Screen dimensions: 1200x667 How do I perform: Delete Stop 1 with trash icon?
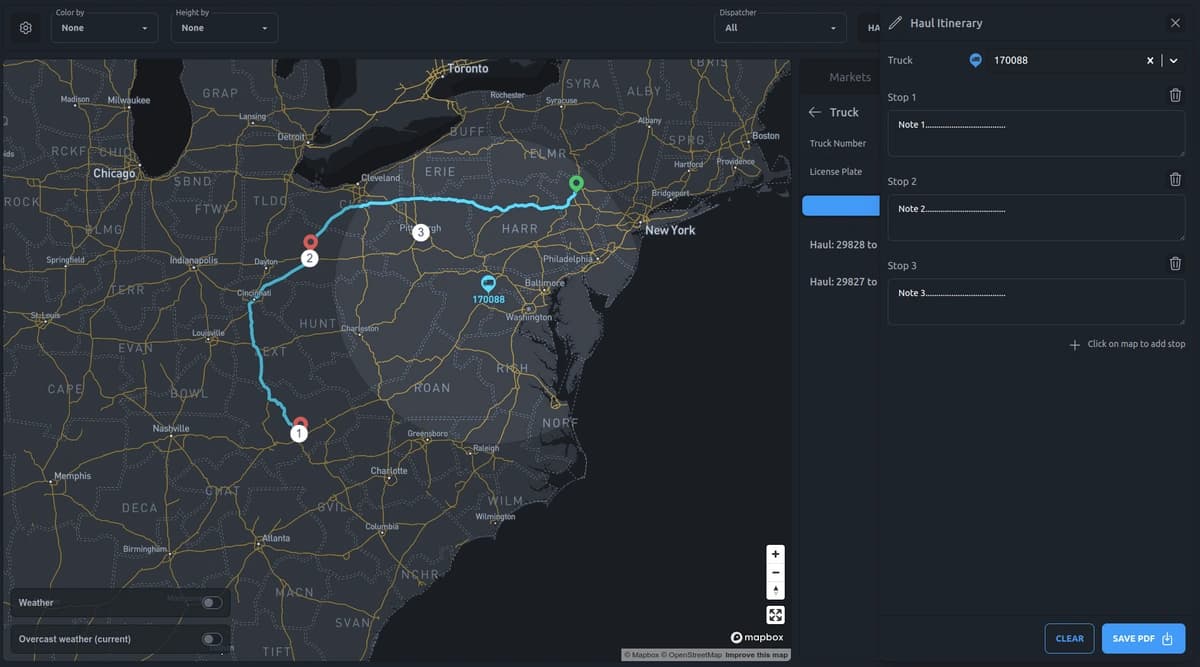pyautogui.click(x=1176, y=96)
